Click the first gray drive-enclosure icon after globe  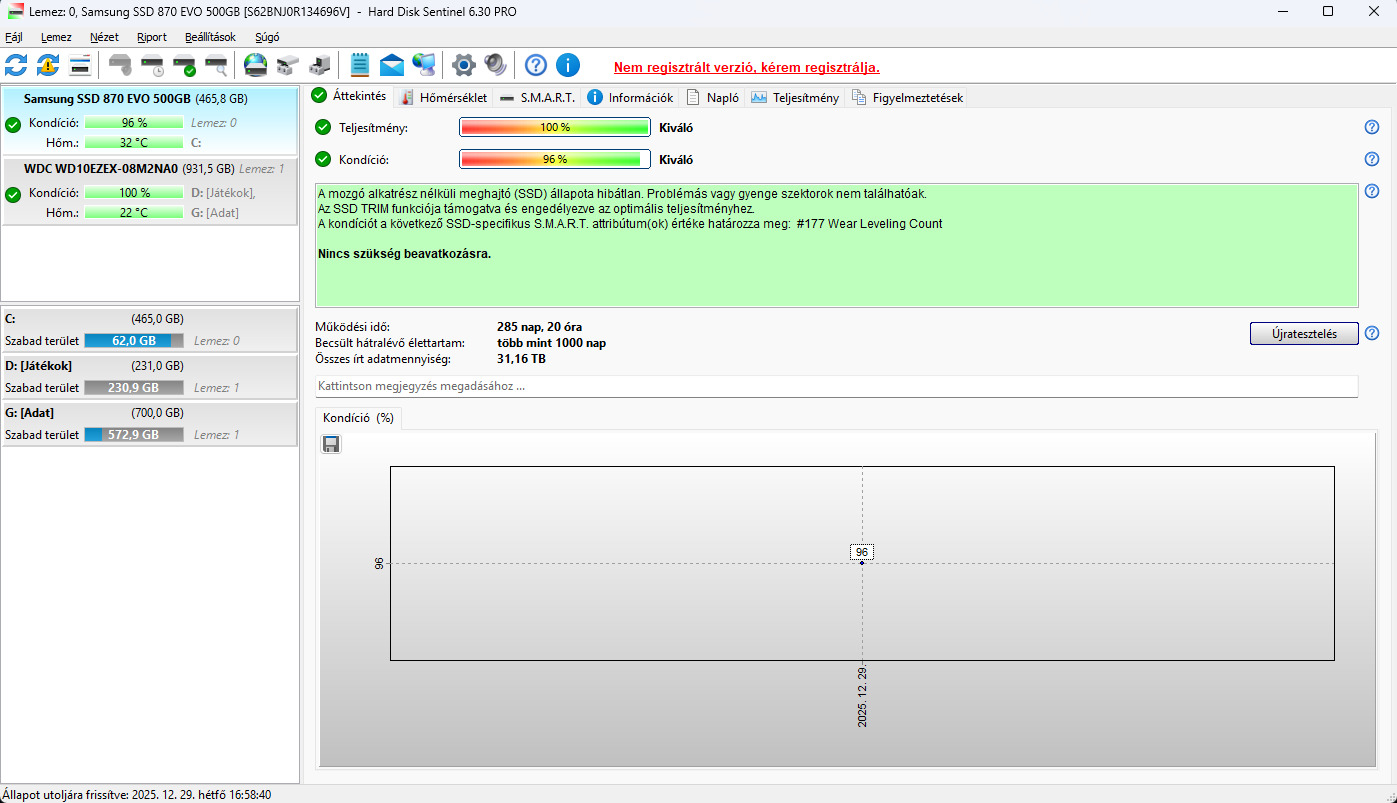point(288,66)
